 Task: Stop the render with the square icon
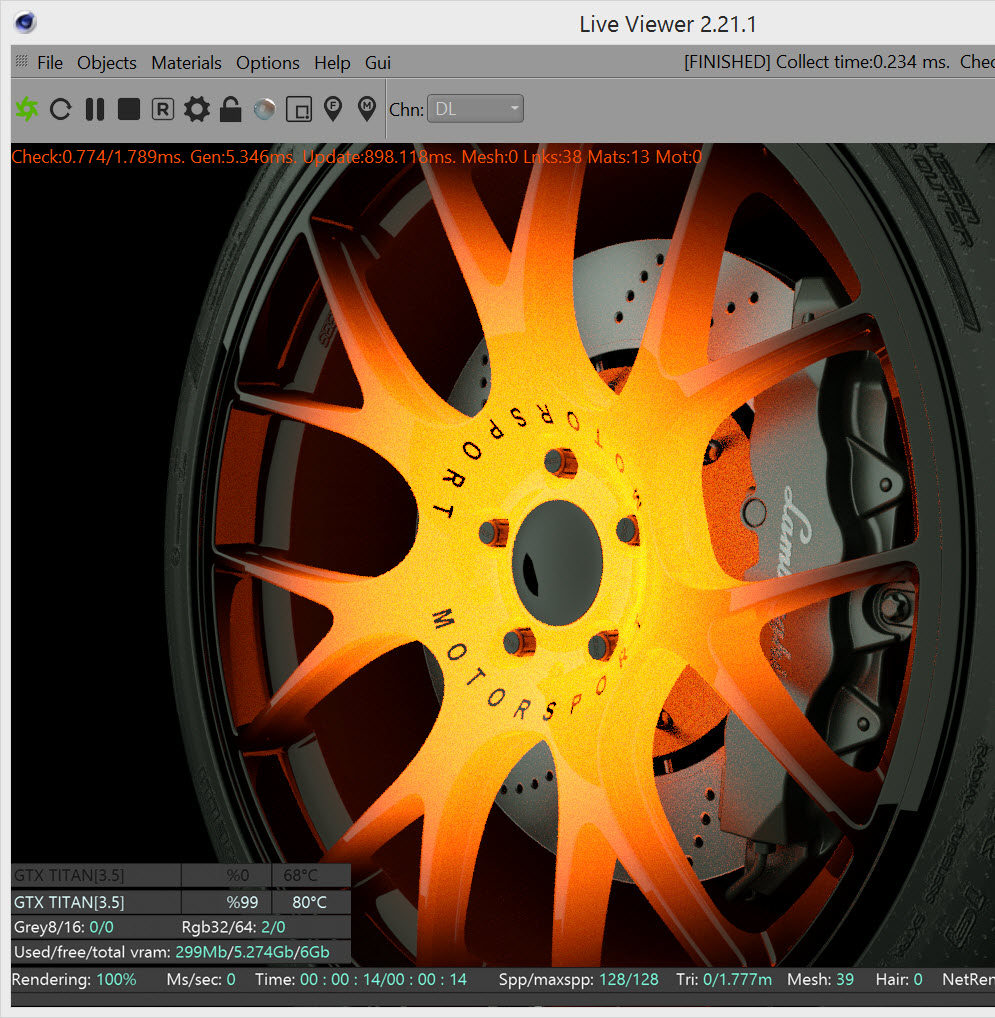129,109
